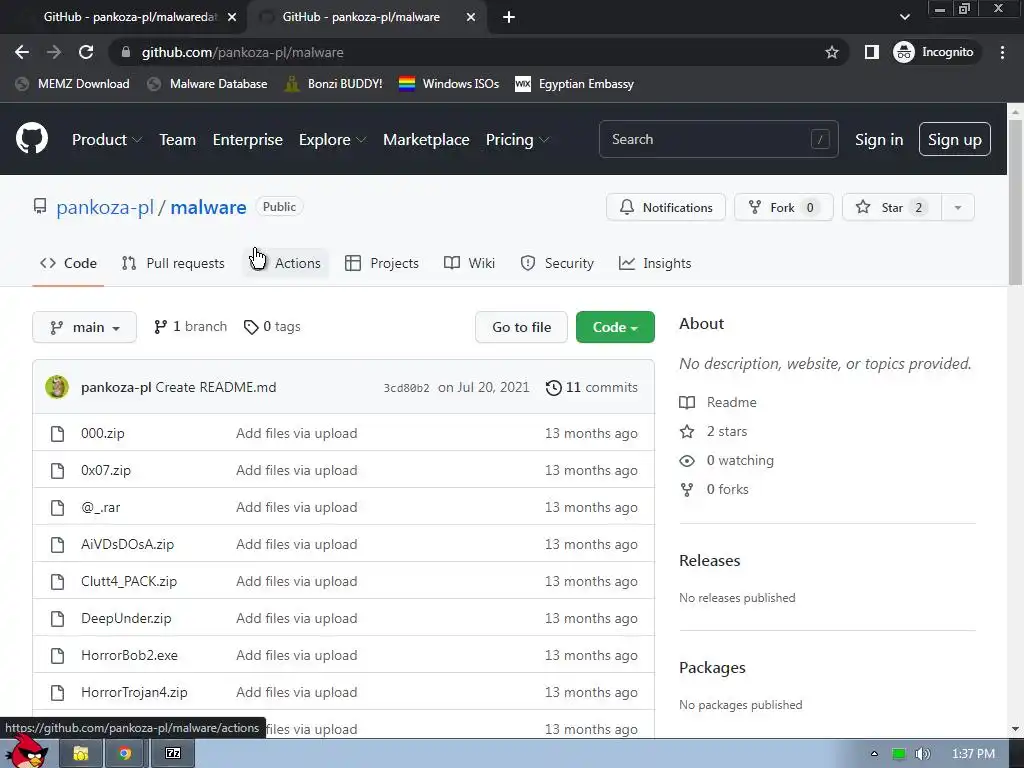
Task: Expand the Explore menu
Action: 332,140
